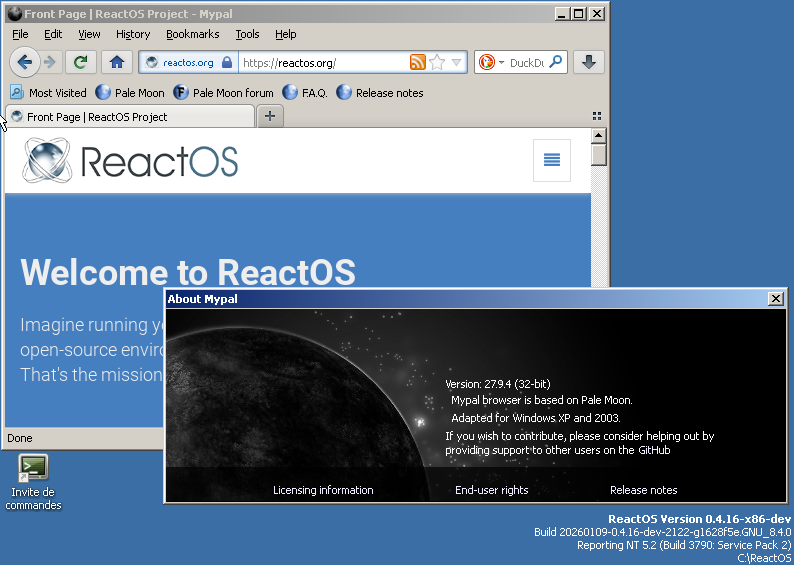Viewport: 794px width, 565px height.
Task: Open a new tab with plus button
Action: pyautogui.click(x=270, y=116)
